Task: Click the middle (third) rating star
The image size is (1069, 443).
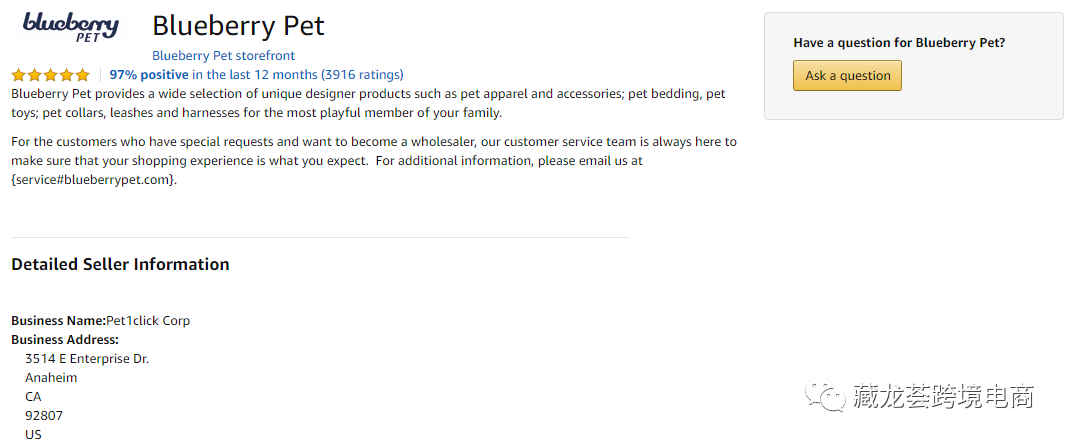Action: point(50,75)
